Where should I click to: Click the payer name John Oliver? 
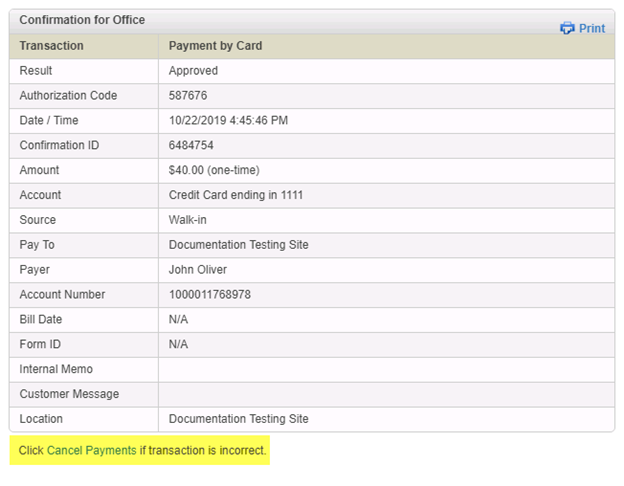tap(198, 270)
